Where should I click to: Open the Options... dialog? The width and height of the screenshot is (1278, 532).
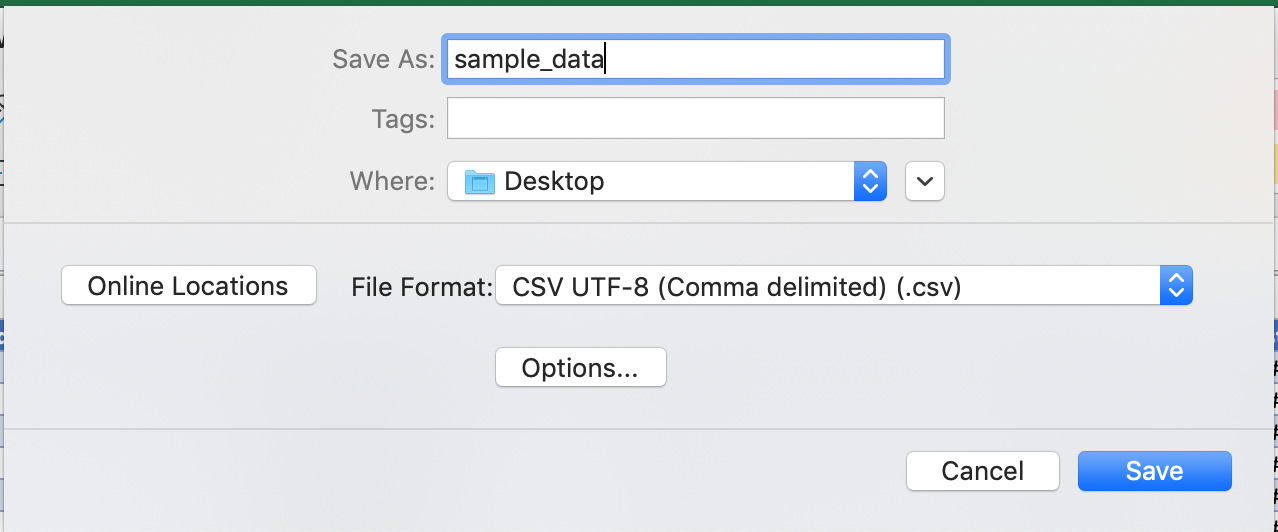pos(580,368)
